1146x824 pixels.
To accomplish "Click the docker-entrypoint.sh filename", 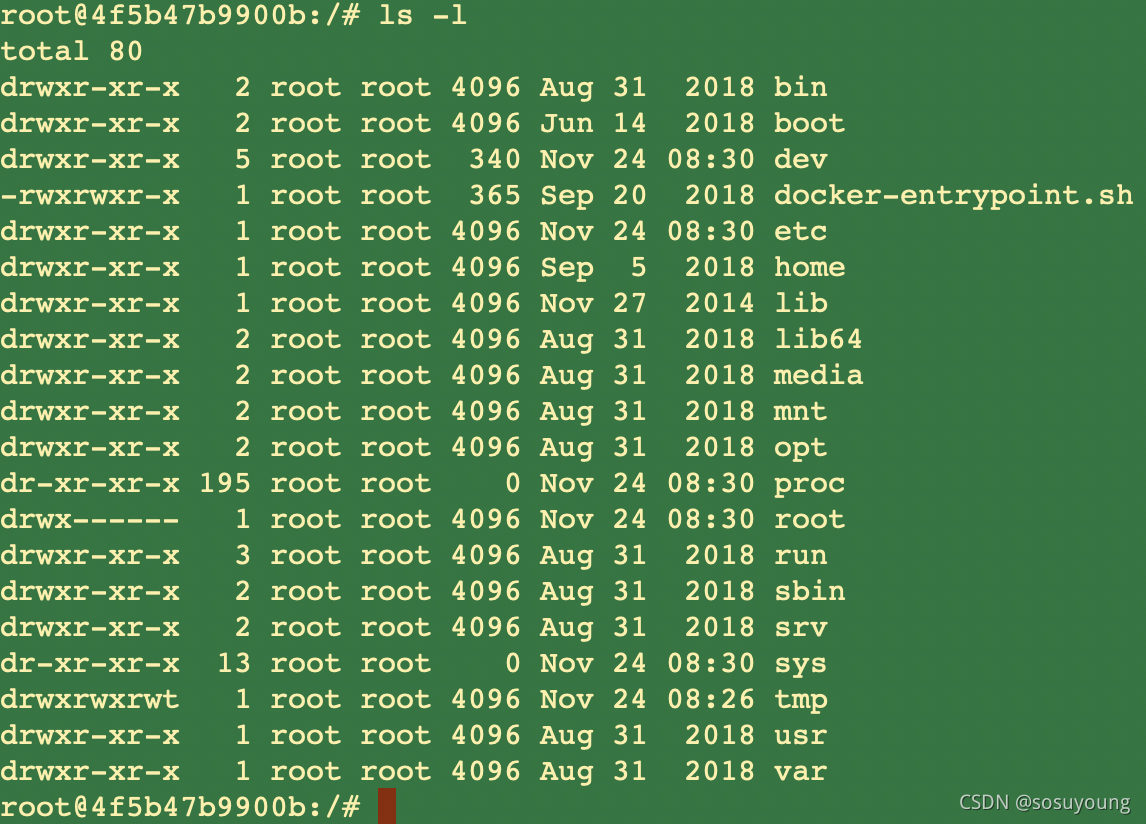I will click(953, 195).
